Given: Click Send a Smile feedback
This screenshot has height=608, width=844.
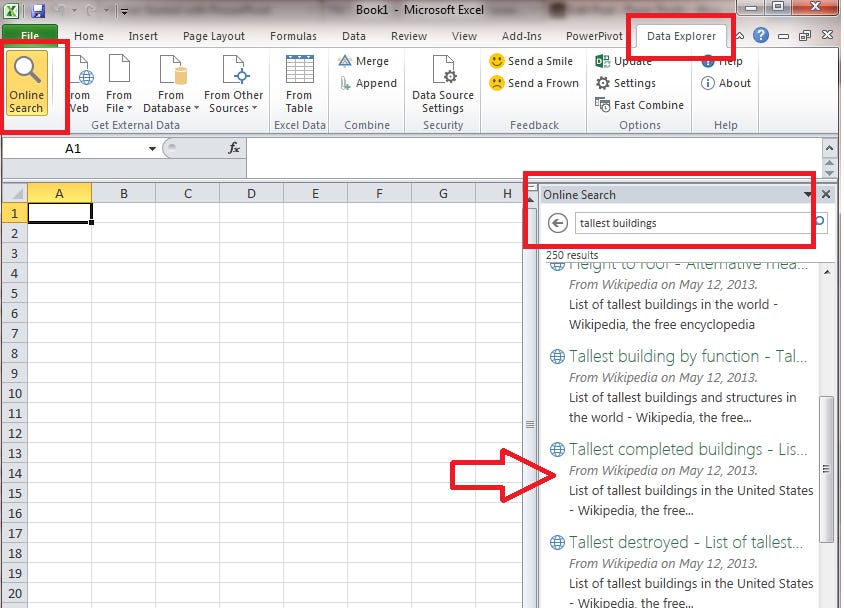Looking at the screenshot, I should [x=531, y=61].
